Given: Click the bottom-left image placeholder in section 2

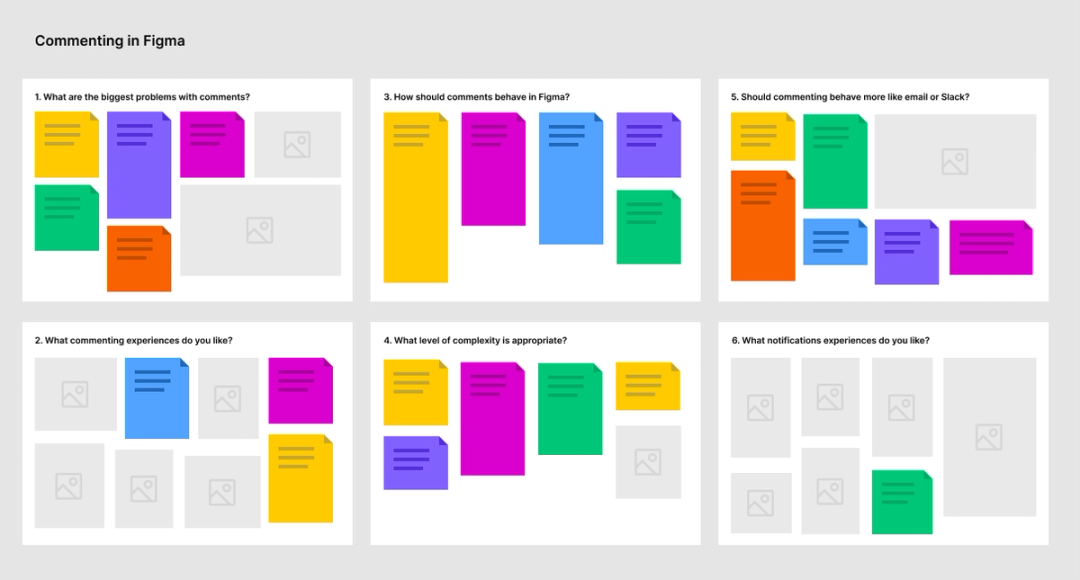Looking at the screenshot, I should point(69,487).
